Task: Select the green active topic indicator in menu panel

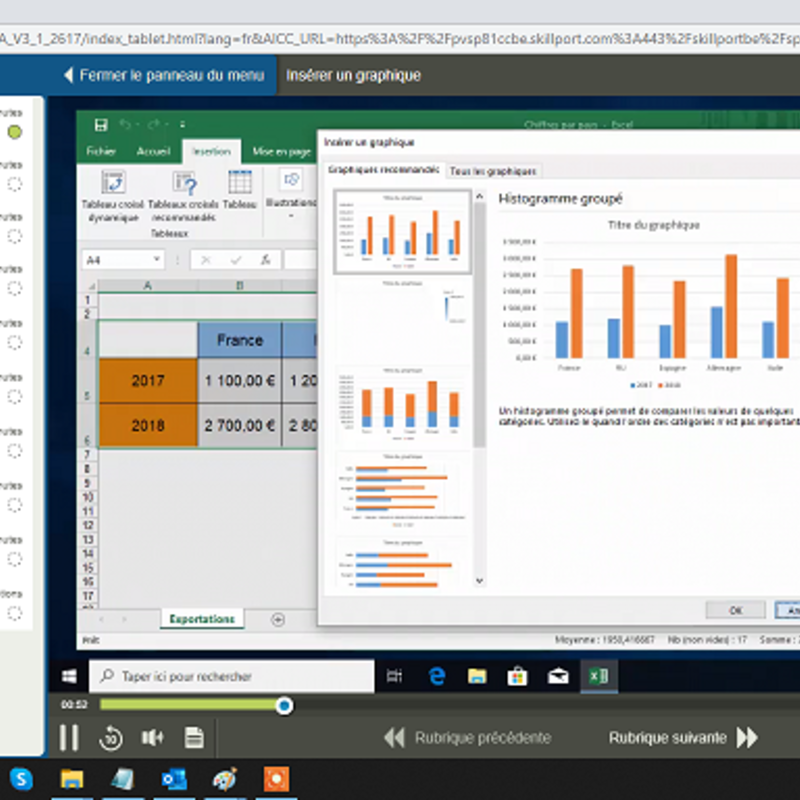Action: pos(15,132)
